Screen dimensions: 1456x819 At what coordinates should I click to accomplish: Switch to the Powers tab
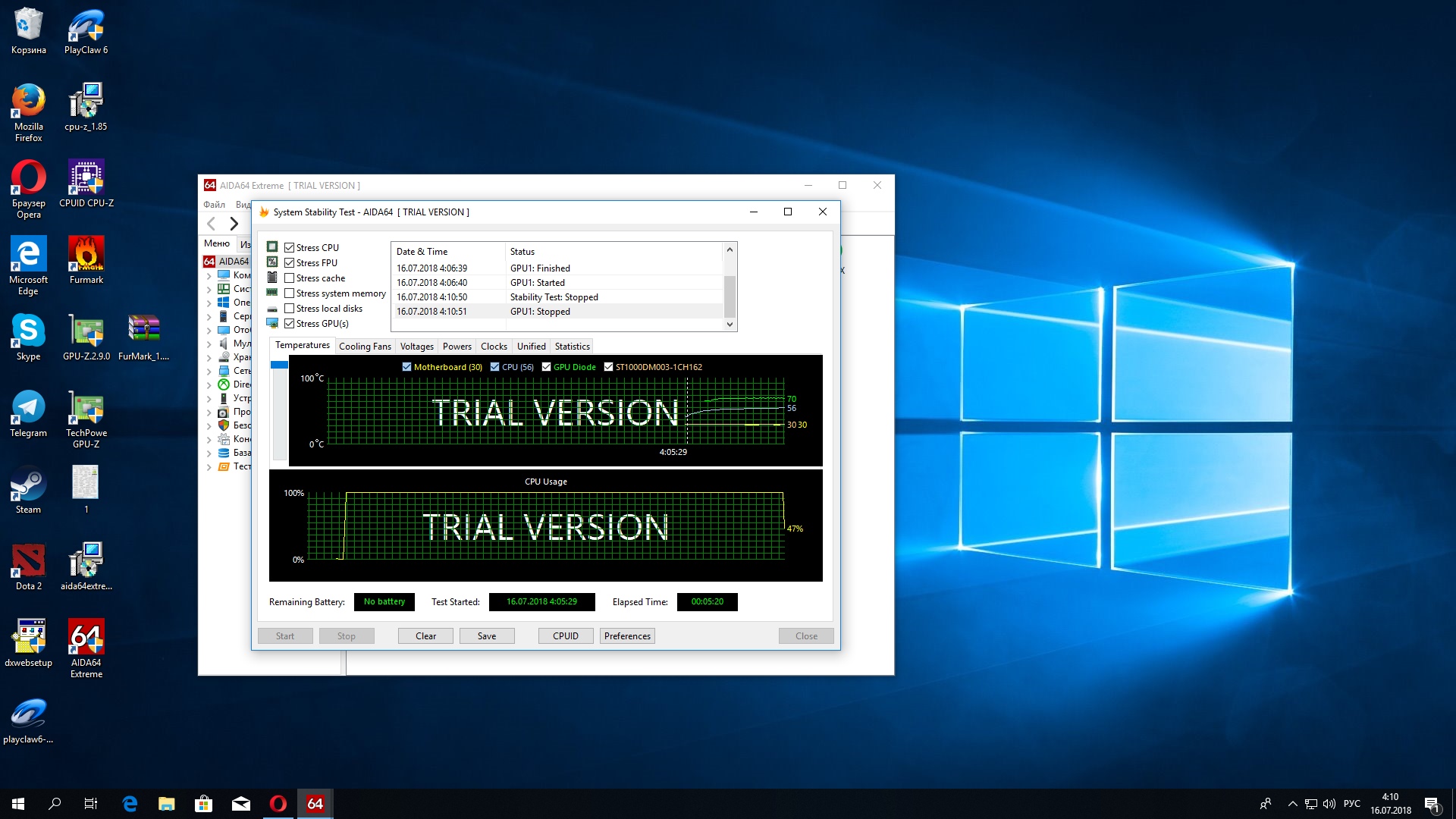(x=457, y=347)
